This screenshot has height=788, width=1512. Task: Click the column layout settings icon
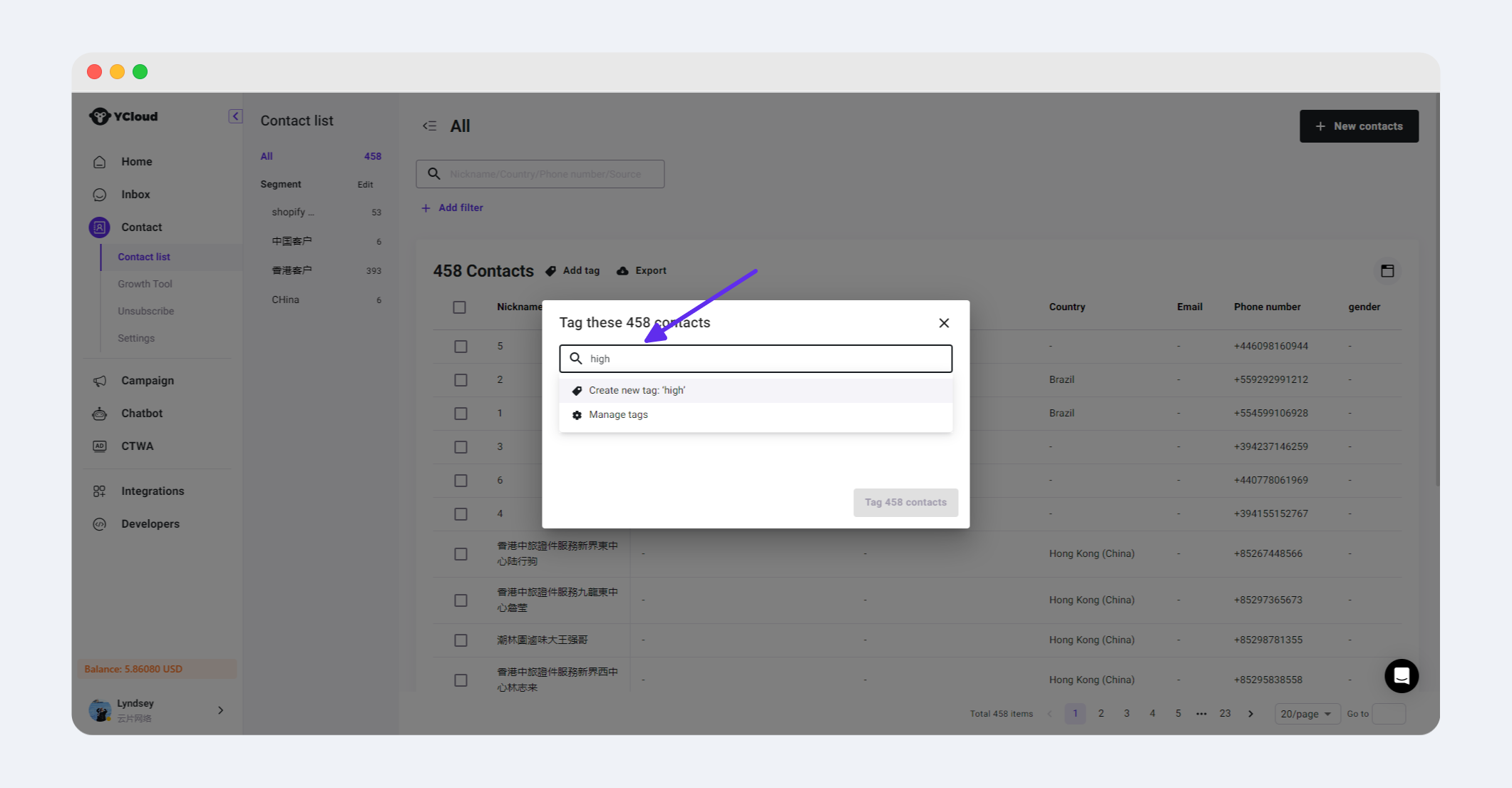1387,271
